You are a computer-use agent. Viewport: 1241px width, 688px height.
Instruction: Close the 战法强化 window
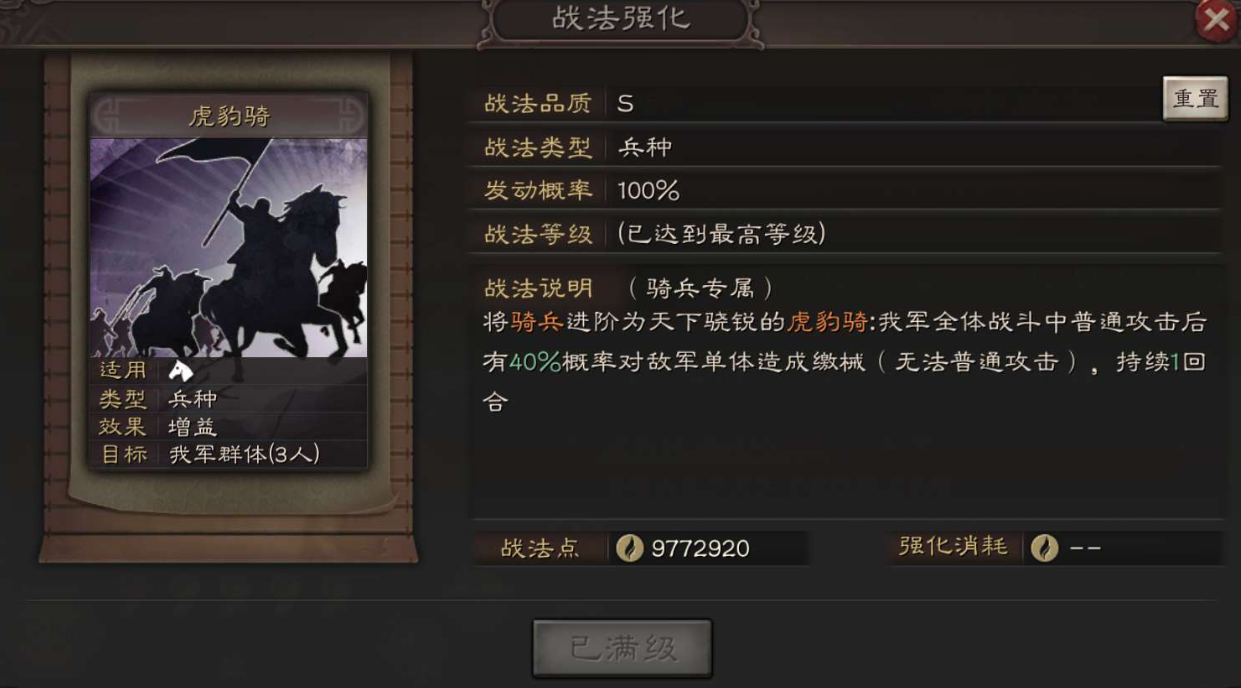1216,21
